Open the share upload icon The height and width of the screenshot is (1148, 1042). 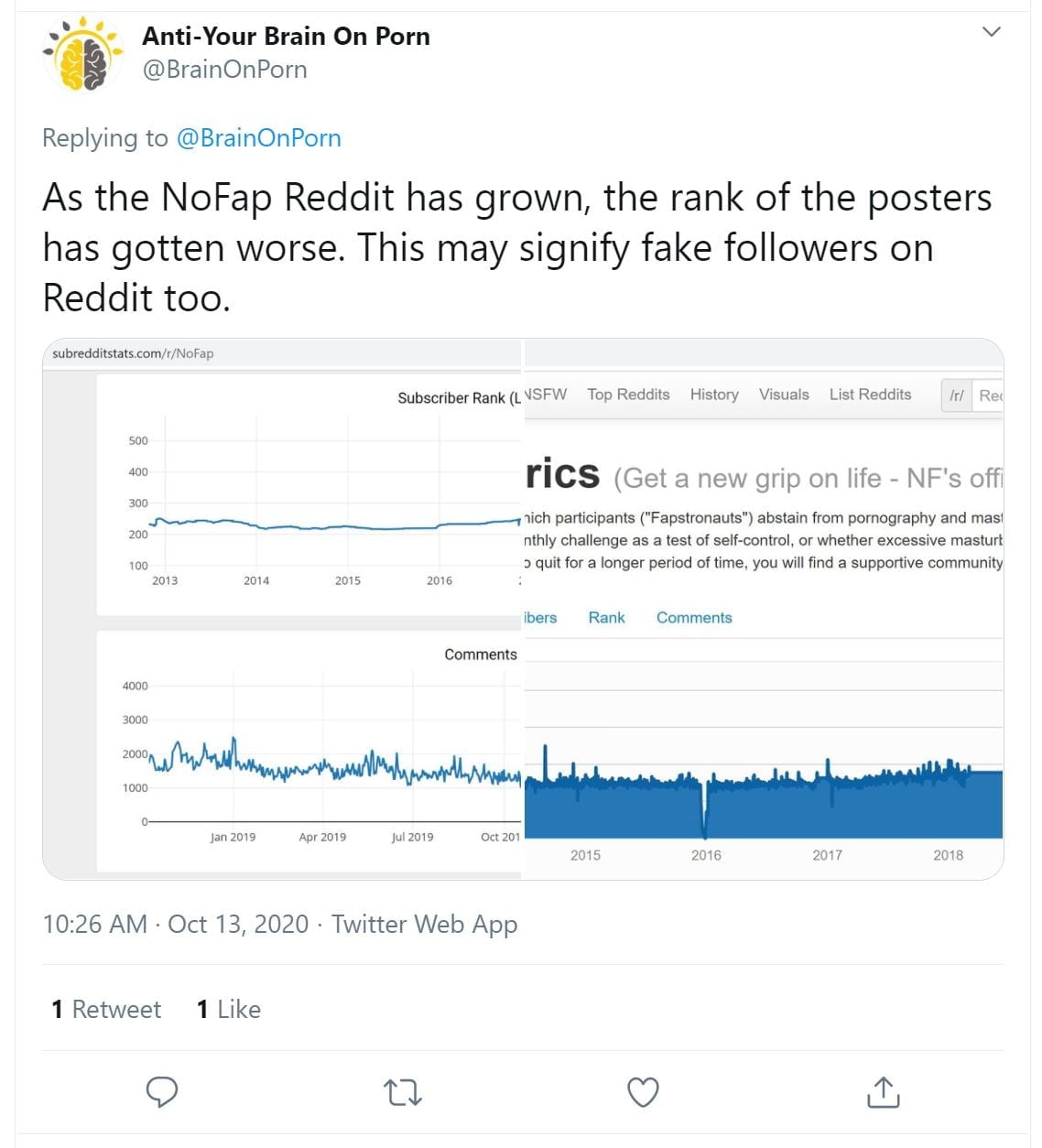click(x=883, y=1091)
